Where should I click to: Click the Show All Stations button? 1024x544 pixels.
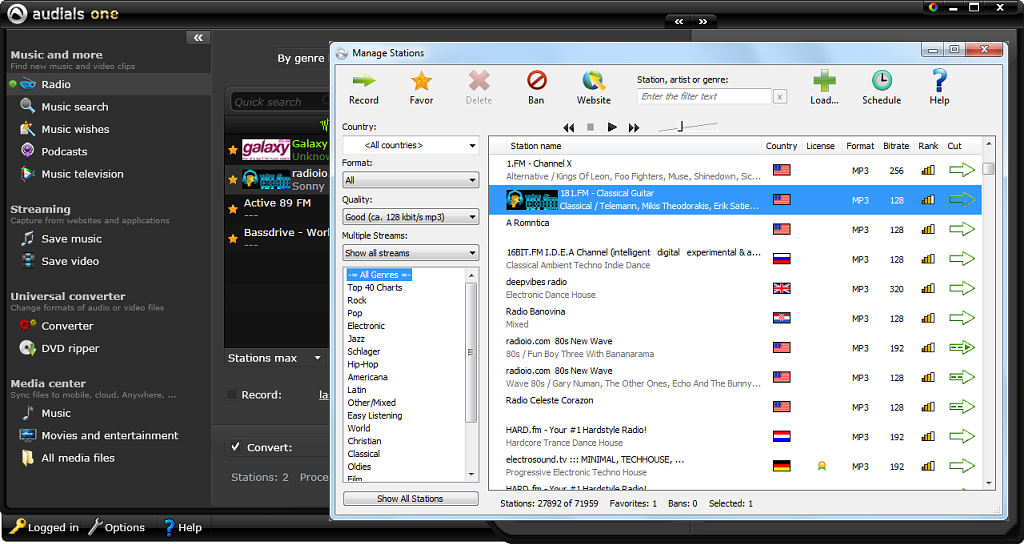coord(411,498)
